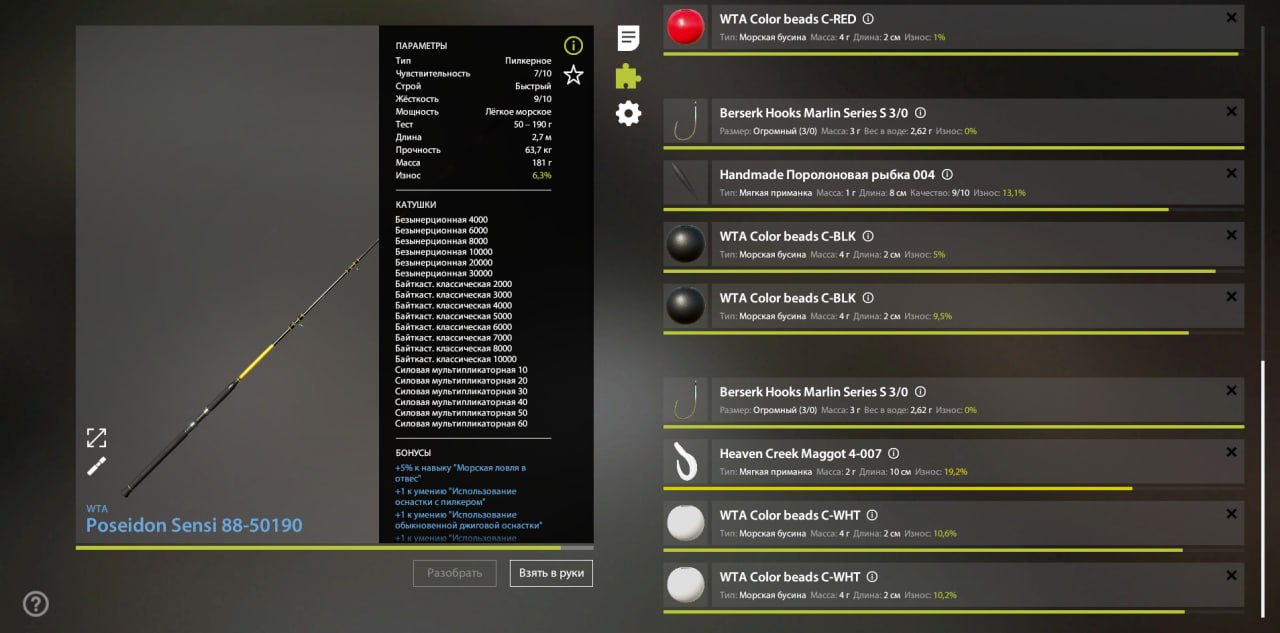Image resolution: width=1280 pixels, height=633 pixels.
Task: Select white bead thumbnail with 10,2% wear
Action: tap(686, 584)
